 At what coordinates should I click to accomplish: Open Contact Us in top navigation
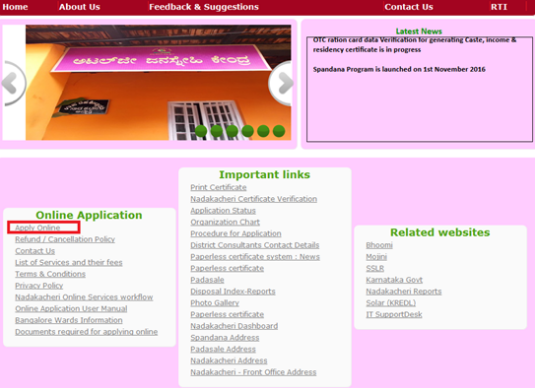pos(408,7)
